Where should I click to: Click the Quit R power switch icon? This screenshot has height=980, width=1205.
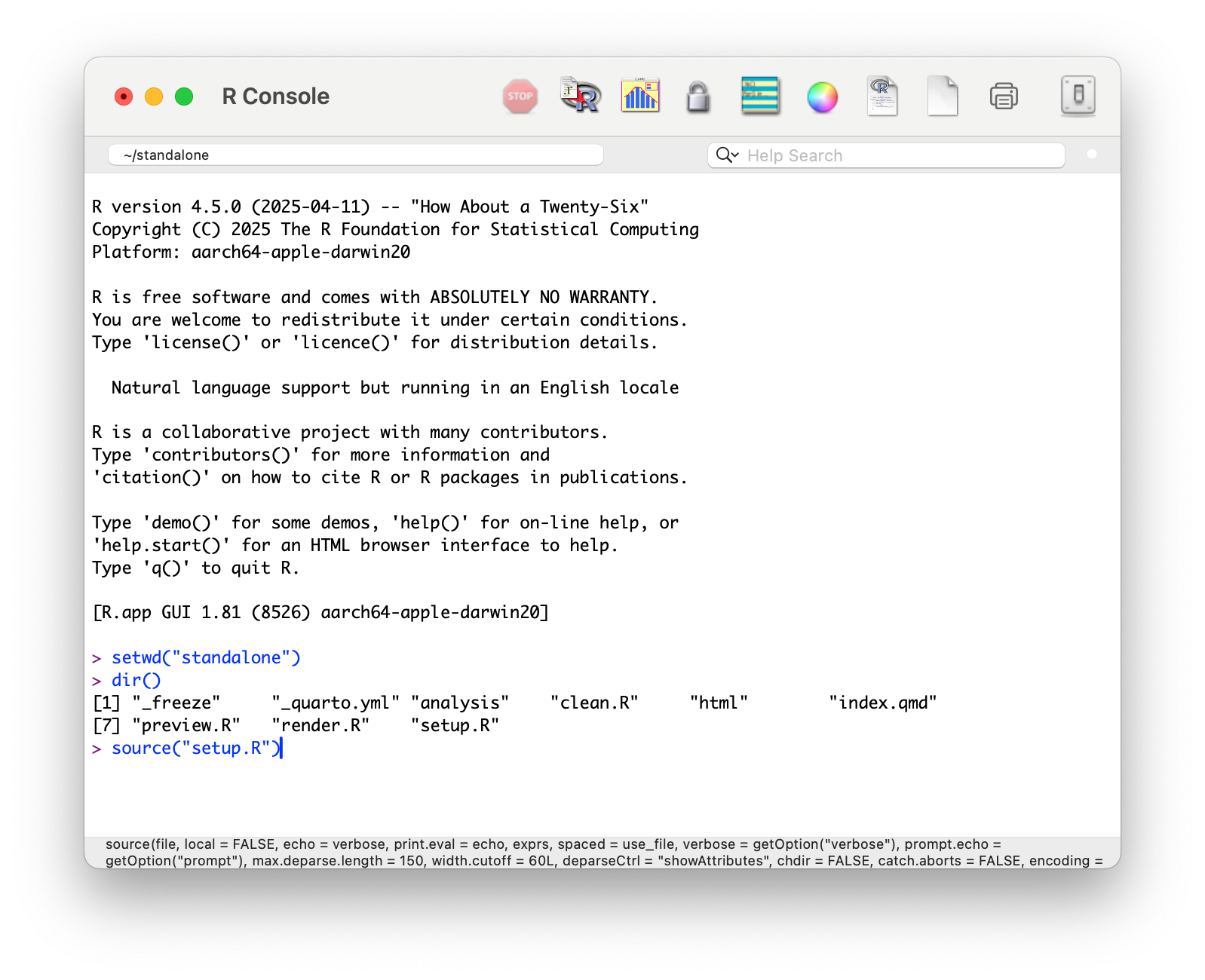[1078, 96]
